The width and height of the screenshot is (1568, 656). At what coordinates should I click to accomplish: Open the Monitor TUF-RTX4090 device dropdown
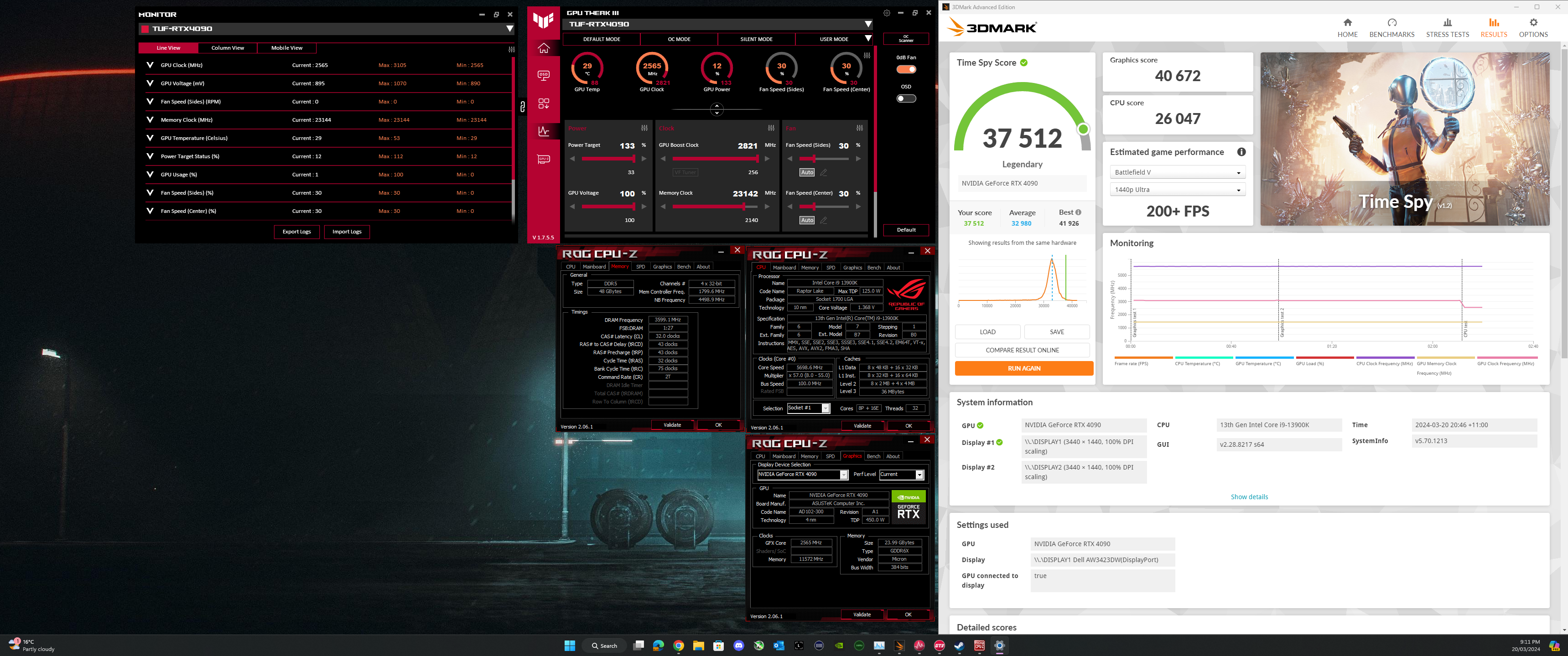tap(509, 29)
